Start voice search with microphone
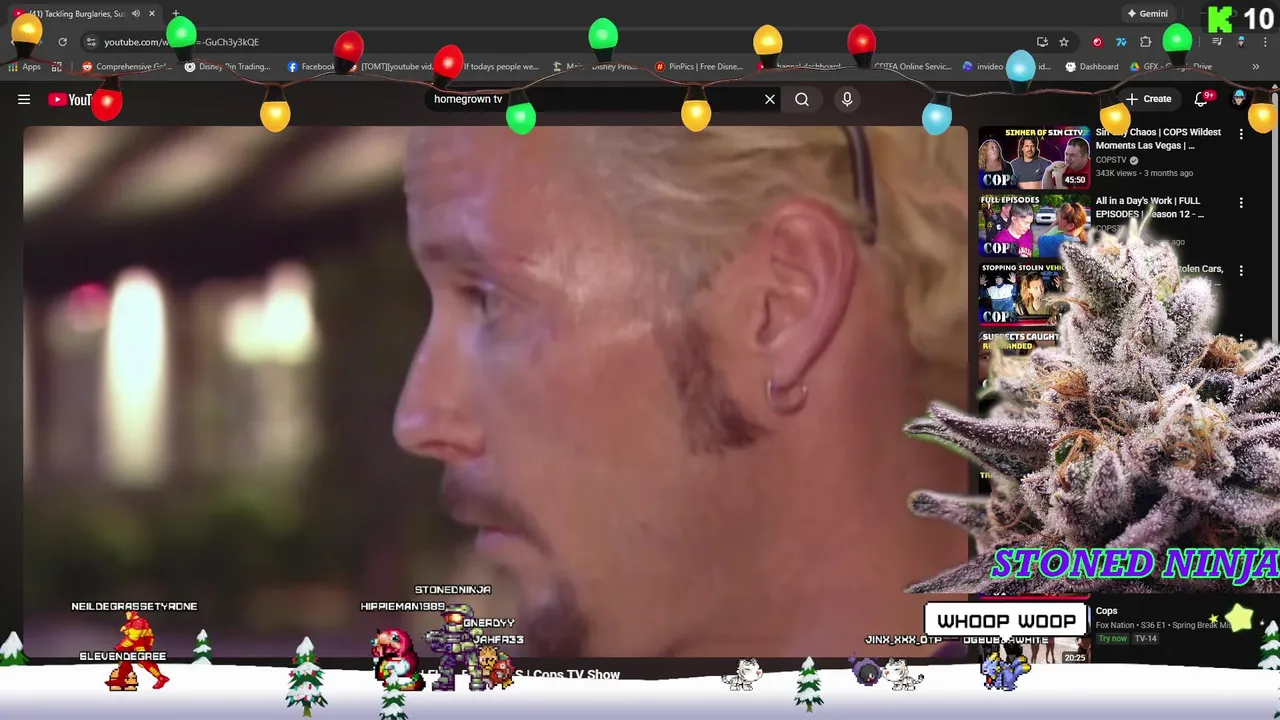 pyautogui.click(x=847, y=99)
